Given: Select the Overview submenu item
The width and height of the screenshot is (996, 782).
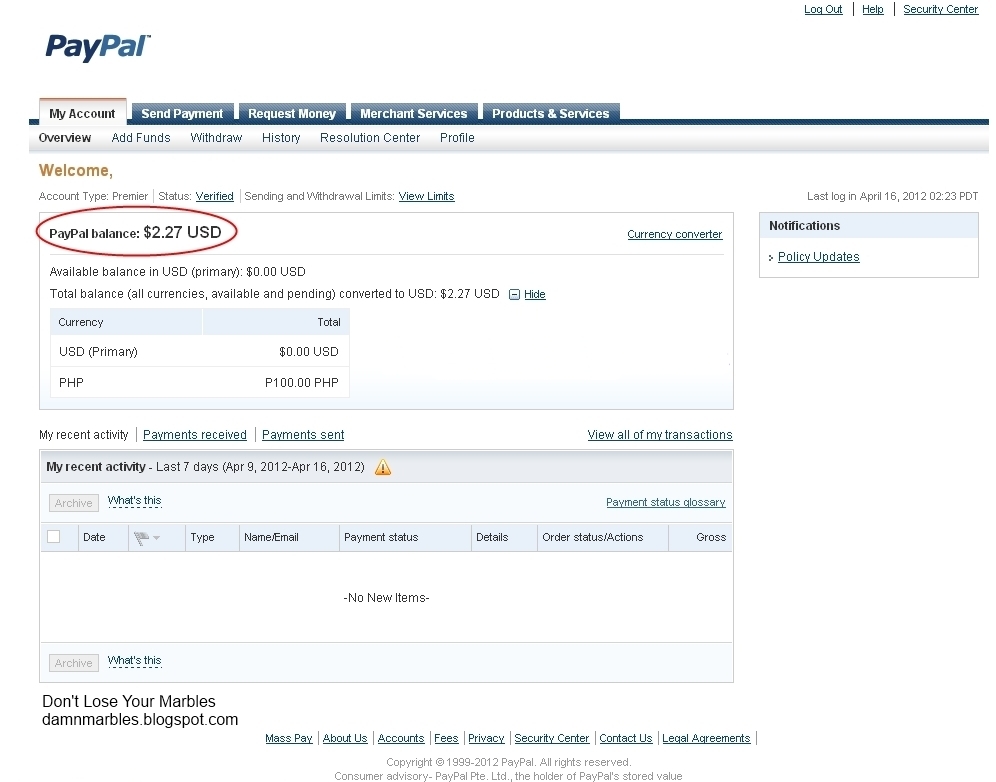Looking at the screenshot, I should click(x=65, y=138).
